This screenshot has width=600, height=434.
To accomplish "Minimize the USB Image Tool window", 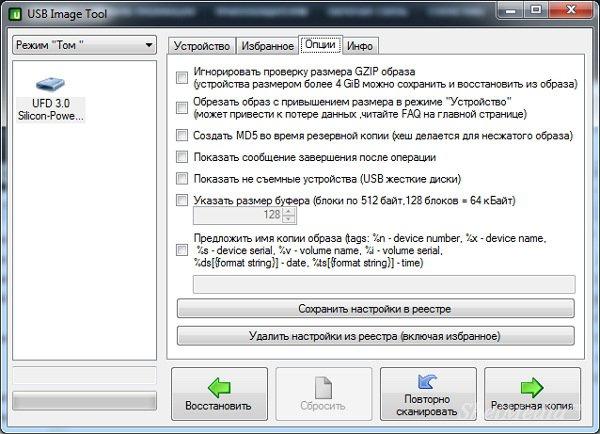I will pyautogui.click(x=510, y=10).
